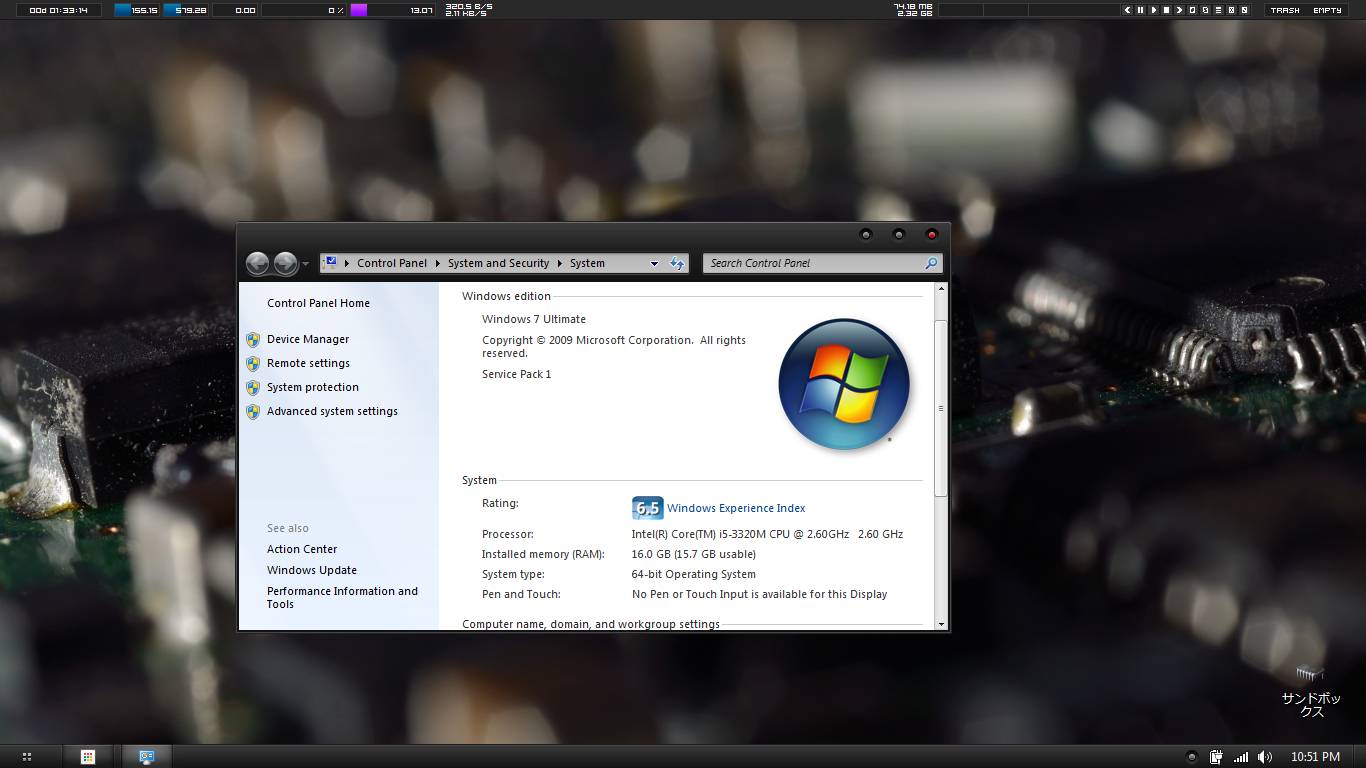The image size is (1366, 768).
Task: Click the Search Control Panel field
Action: pyautogui.click(x=812, y=263)
